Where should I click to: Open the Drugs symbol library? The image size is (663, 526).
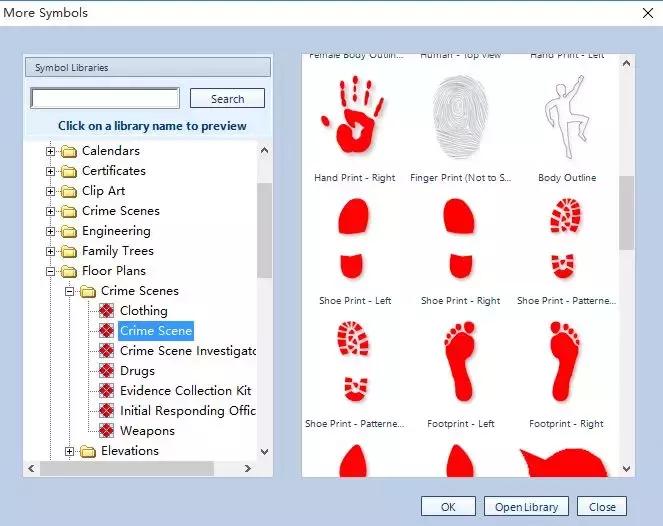click(137, 371)
